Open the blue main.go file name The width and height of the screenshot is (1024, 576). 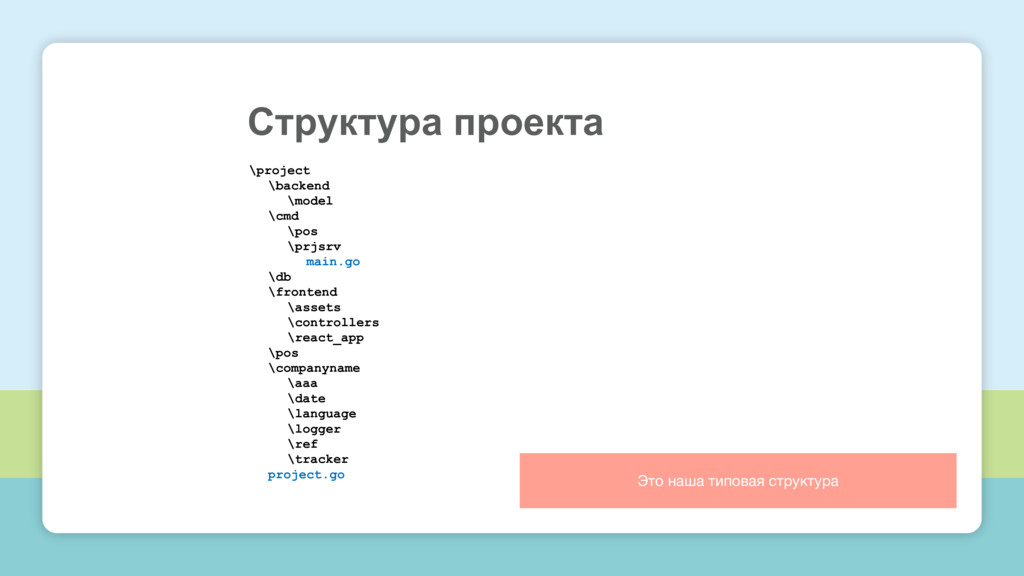click(333, 261)
